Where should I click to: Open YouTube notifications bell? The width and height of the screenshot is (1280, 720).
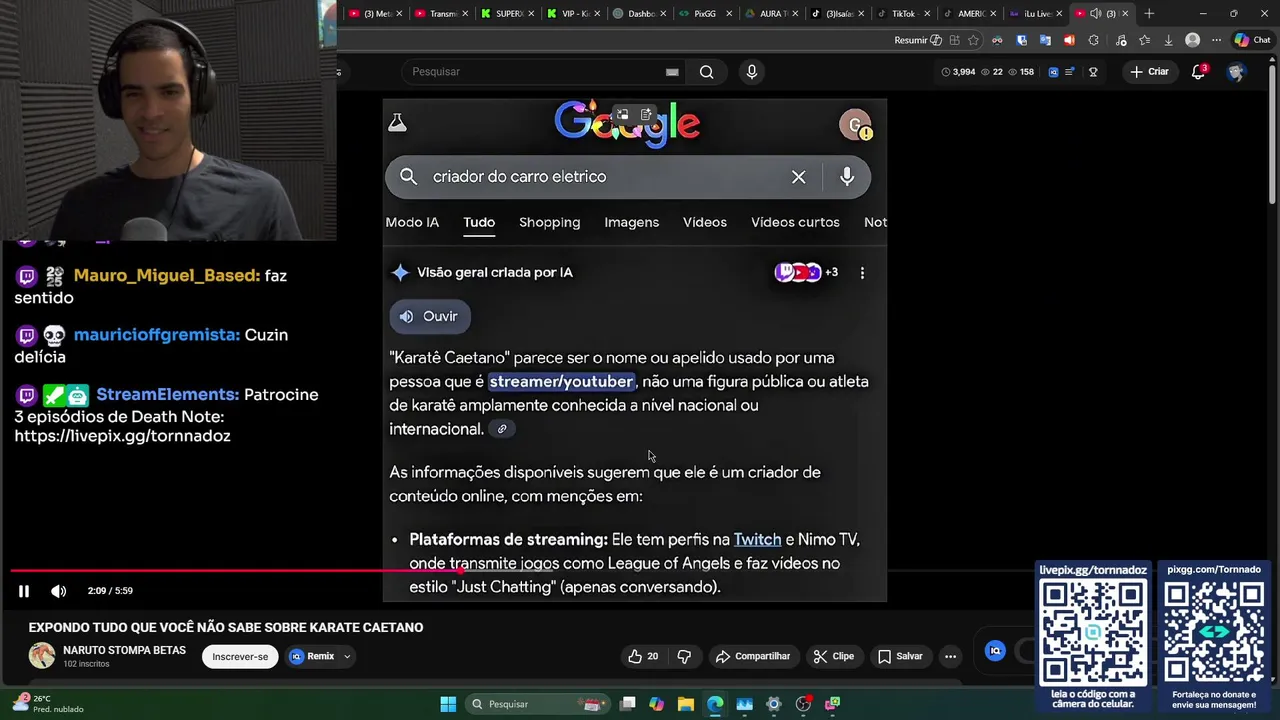(1198, 72)
